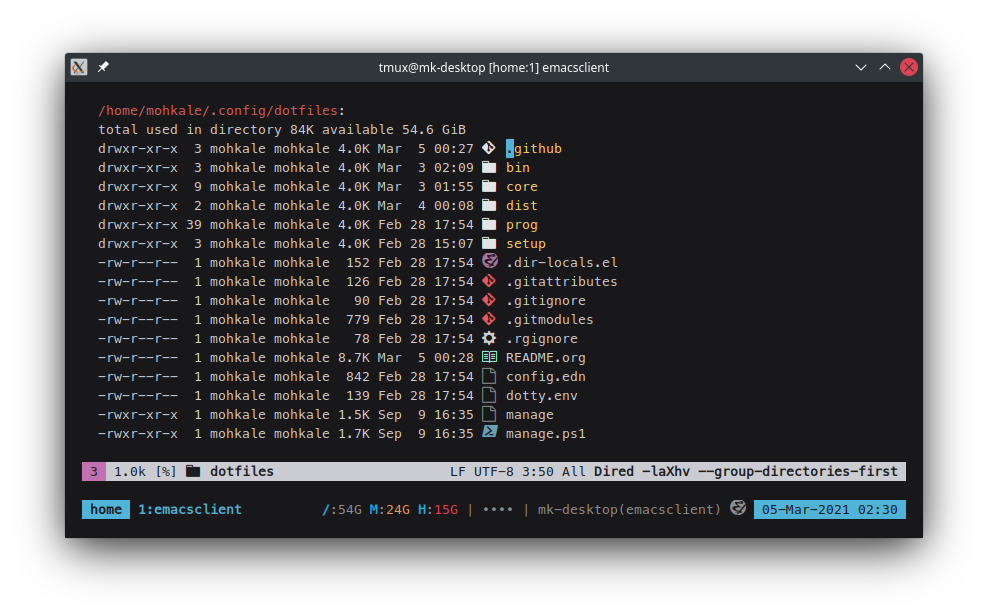
Task: Click the folder icon in the modeline
Action: (193, 471)
